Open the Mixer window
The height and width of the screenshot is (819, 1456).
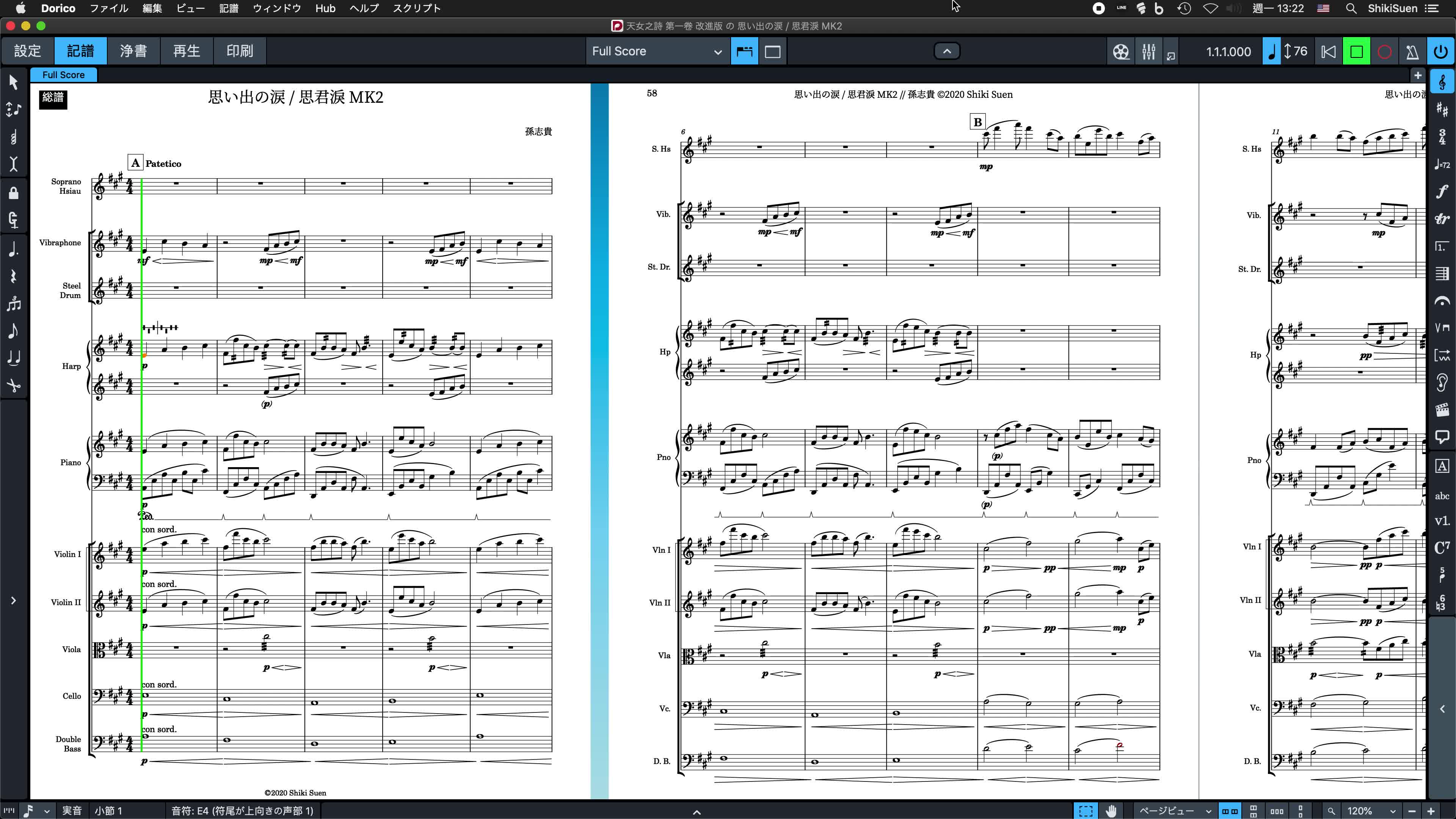pos(1148,52)
